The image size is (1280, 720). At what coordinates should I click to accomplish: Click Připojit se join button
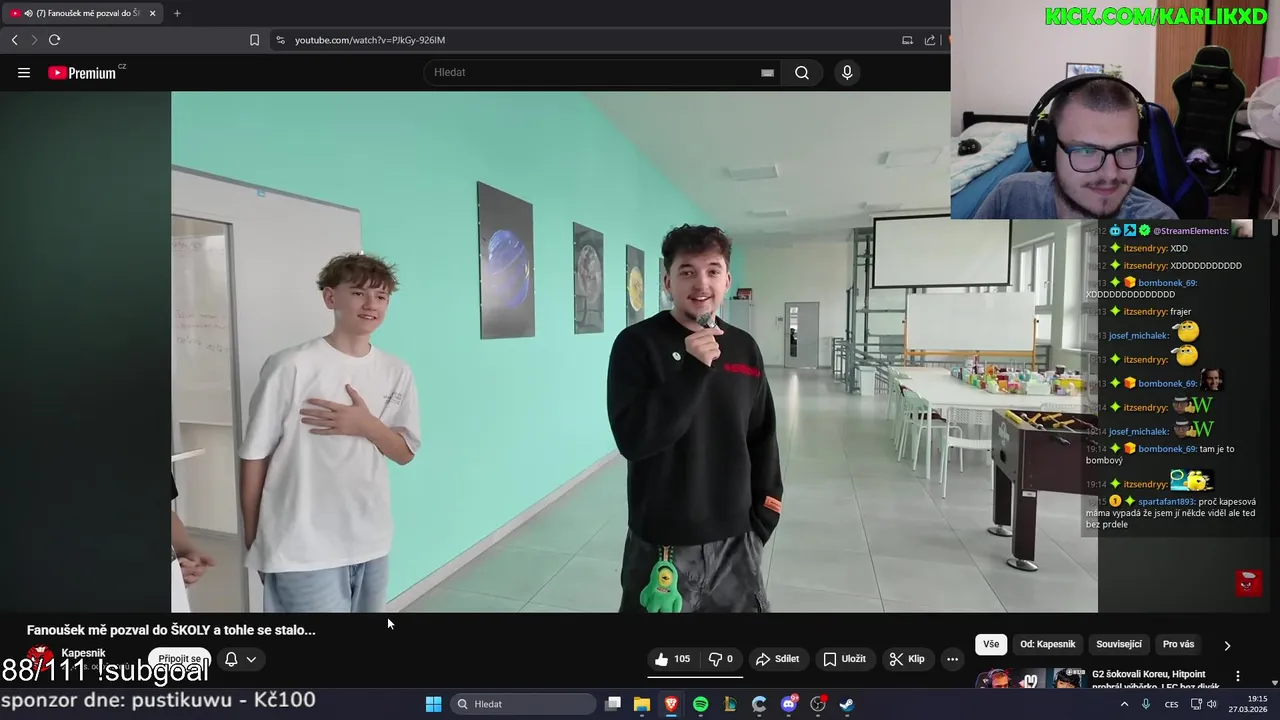(180, 659)
